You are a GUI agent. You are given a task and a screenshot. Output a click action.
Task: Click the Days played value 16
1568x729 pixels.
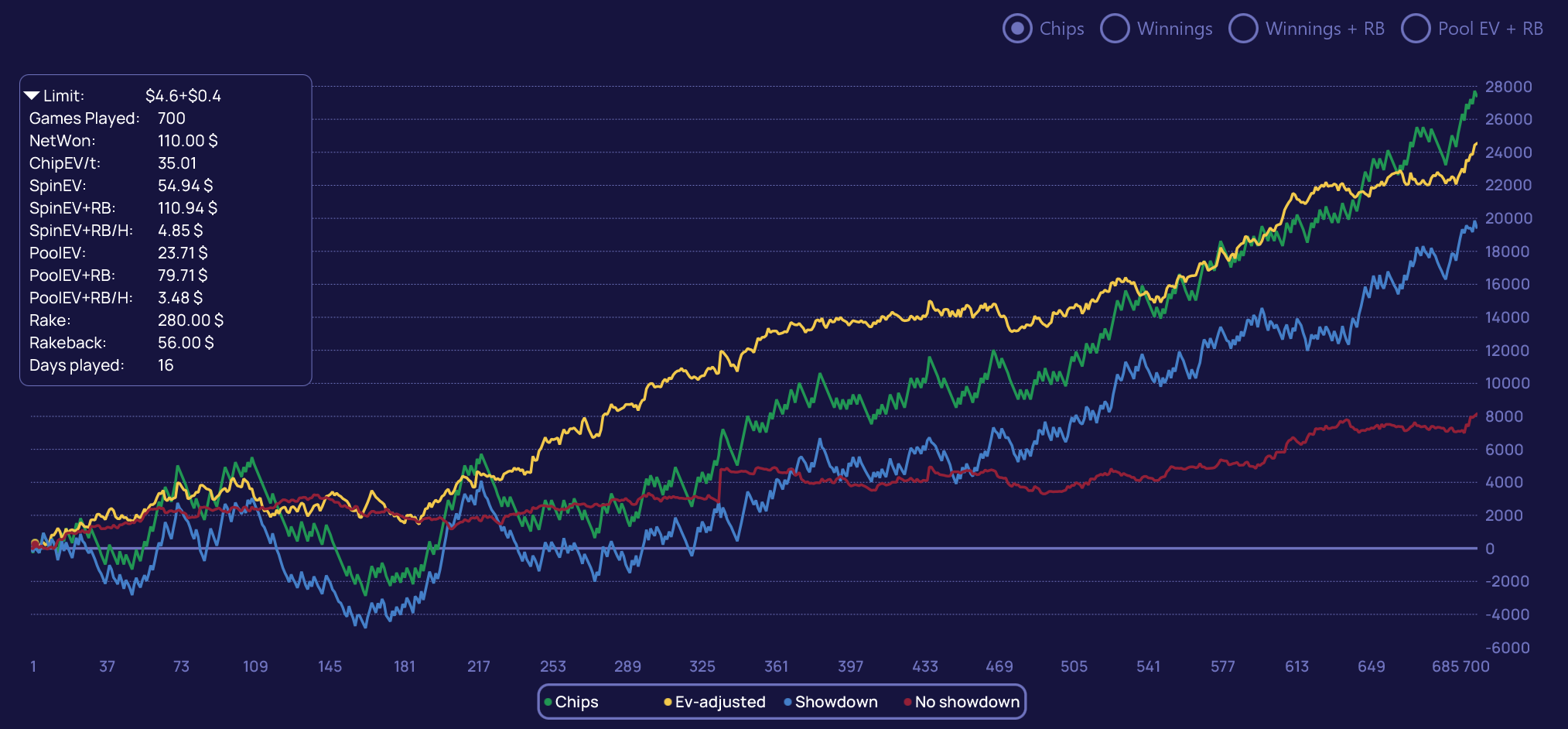point(166,365)
